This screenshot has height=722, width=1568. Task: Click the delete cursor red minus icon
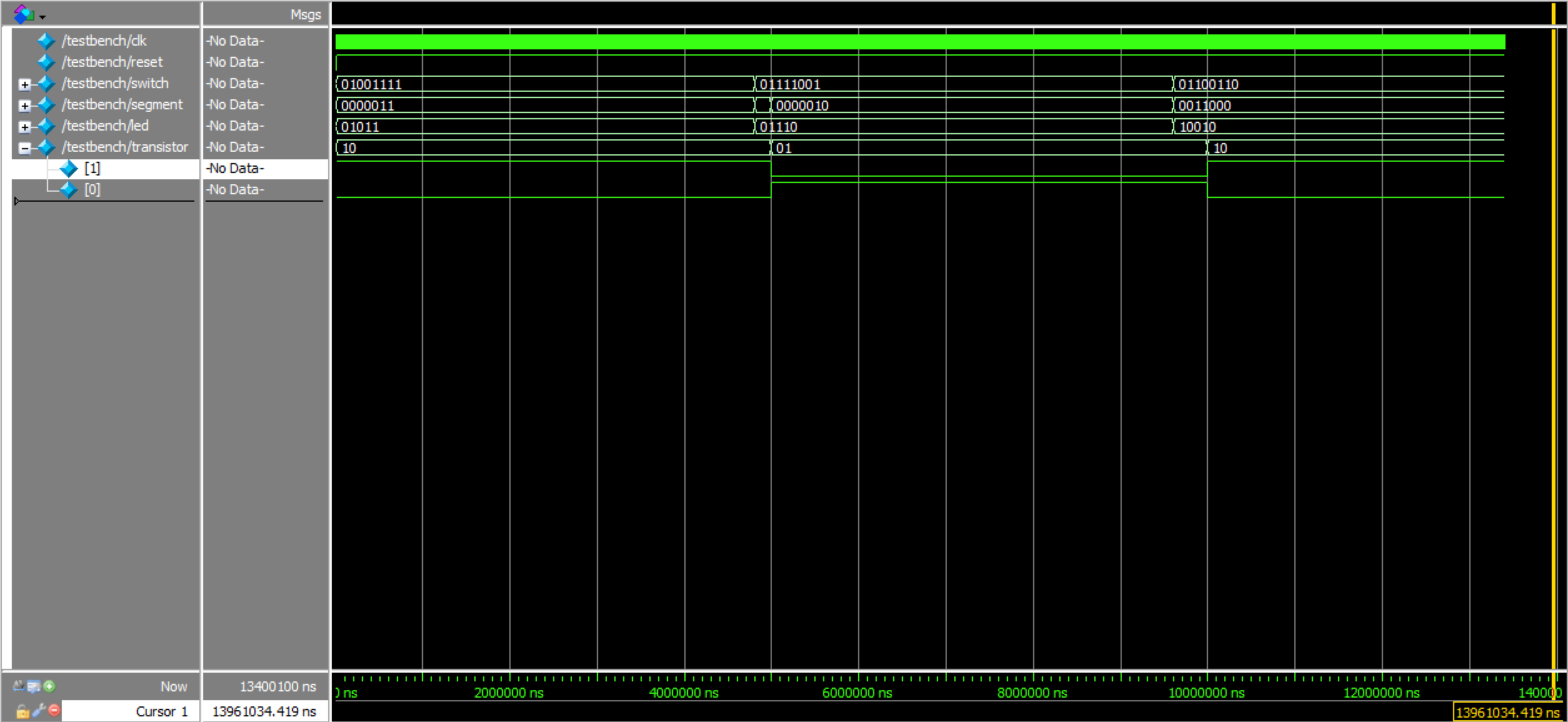coord(54,710)
